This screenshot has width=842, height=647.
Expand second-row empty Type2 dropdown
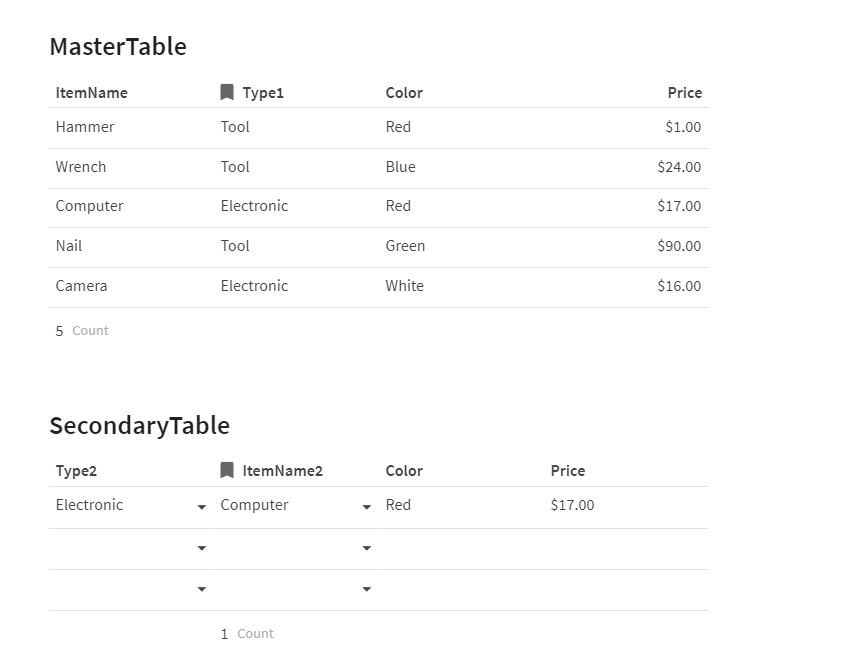coord(202,548)
